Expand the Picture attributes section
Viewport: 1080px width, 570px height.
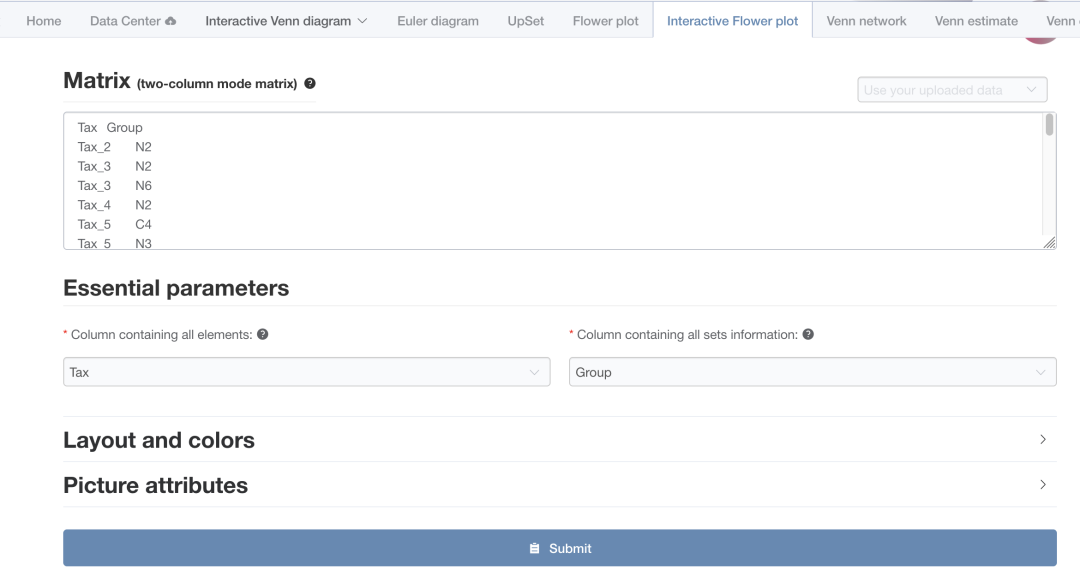point(559,485)
